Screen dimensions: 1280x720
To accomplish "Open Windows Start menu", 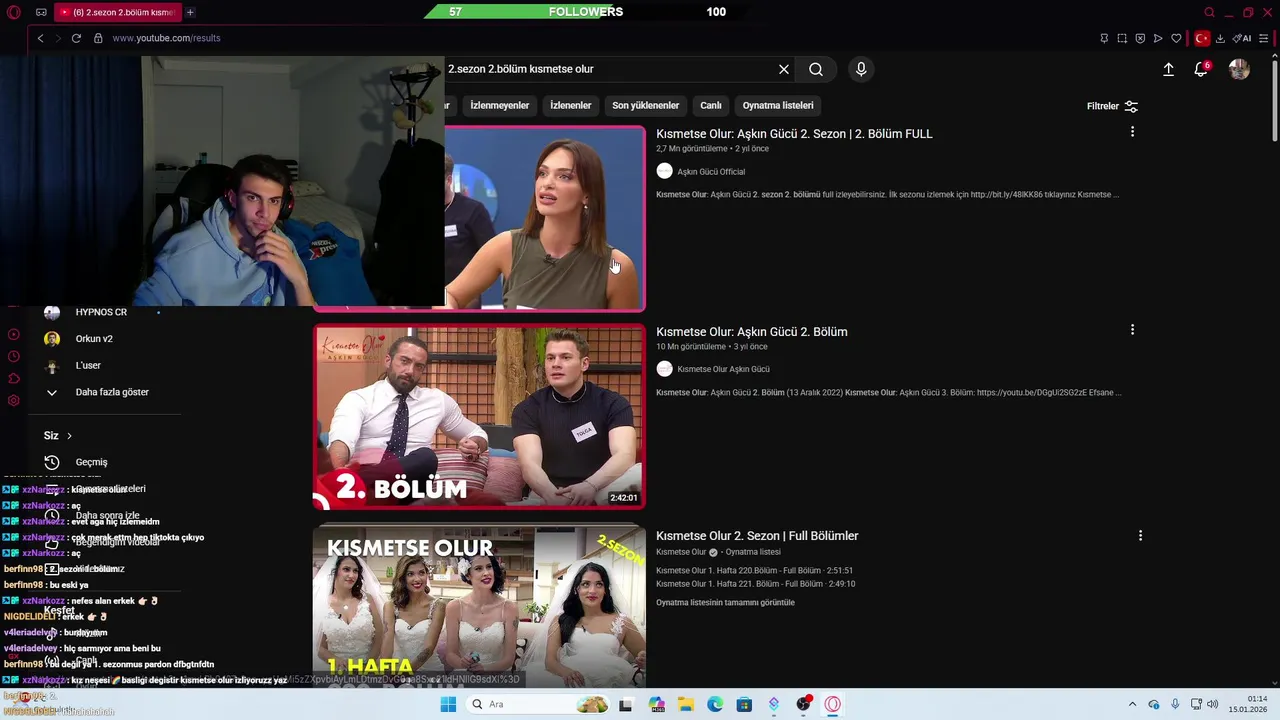I will point(448,704).
